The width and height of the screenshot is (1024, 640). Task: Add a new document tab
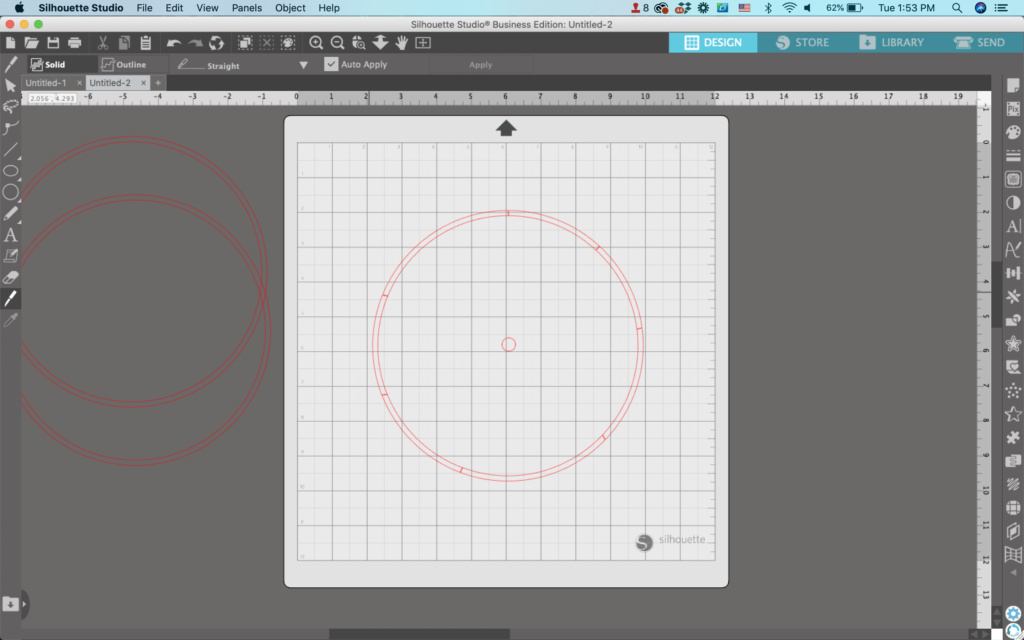(158, 83)
